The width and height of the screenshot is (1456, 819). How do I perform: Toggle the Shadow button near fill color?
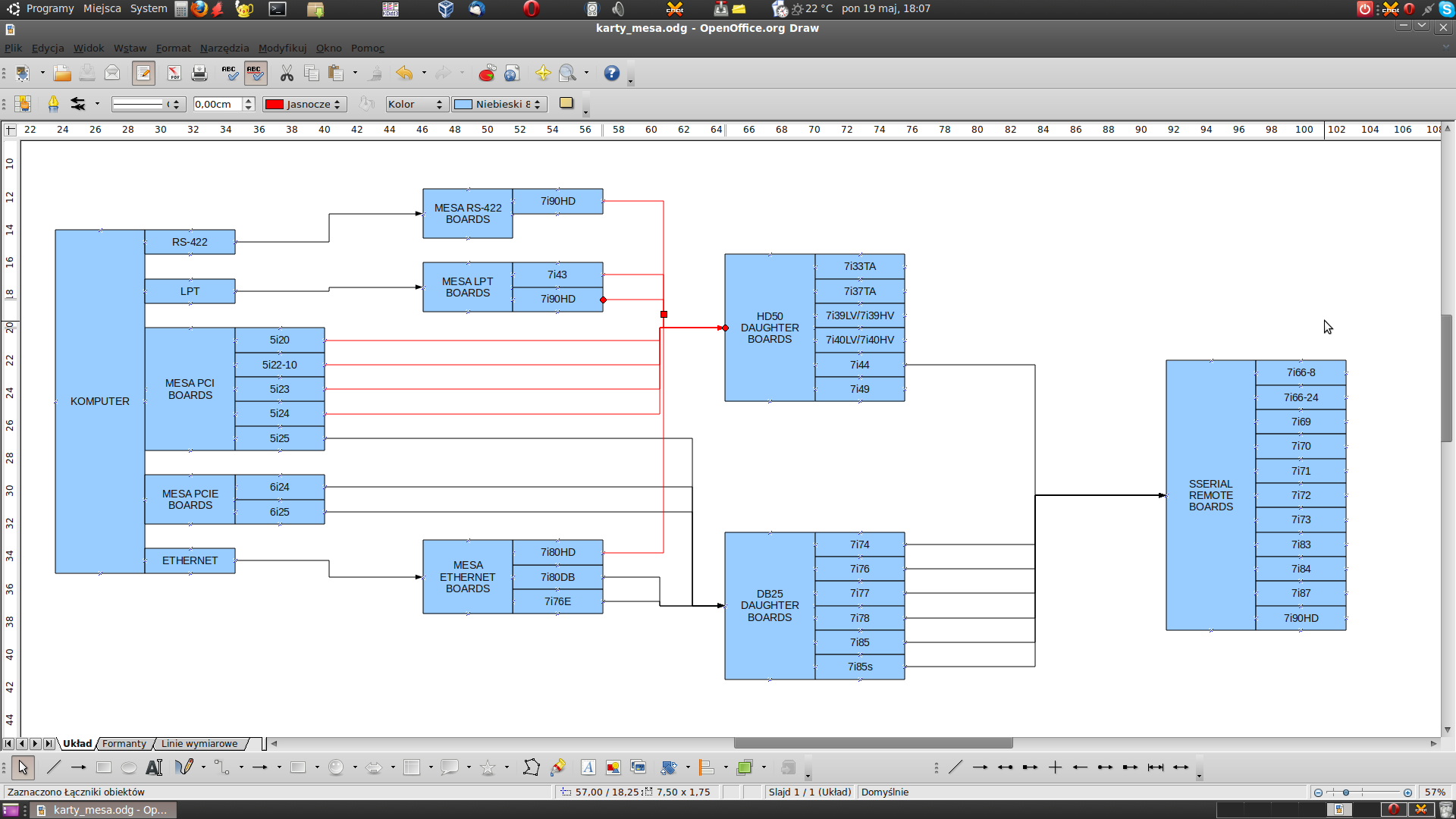[566, 103]
